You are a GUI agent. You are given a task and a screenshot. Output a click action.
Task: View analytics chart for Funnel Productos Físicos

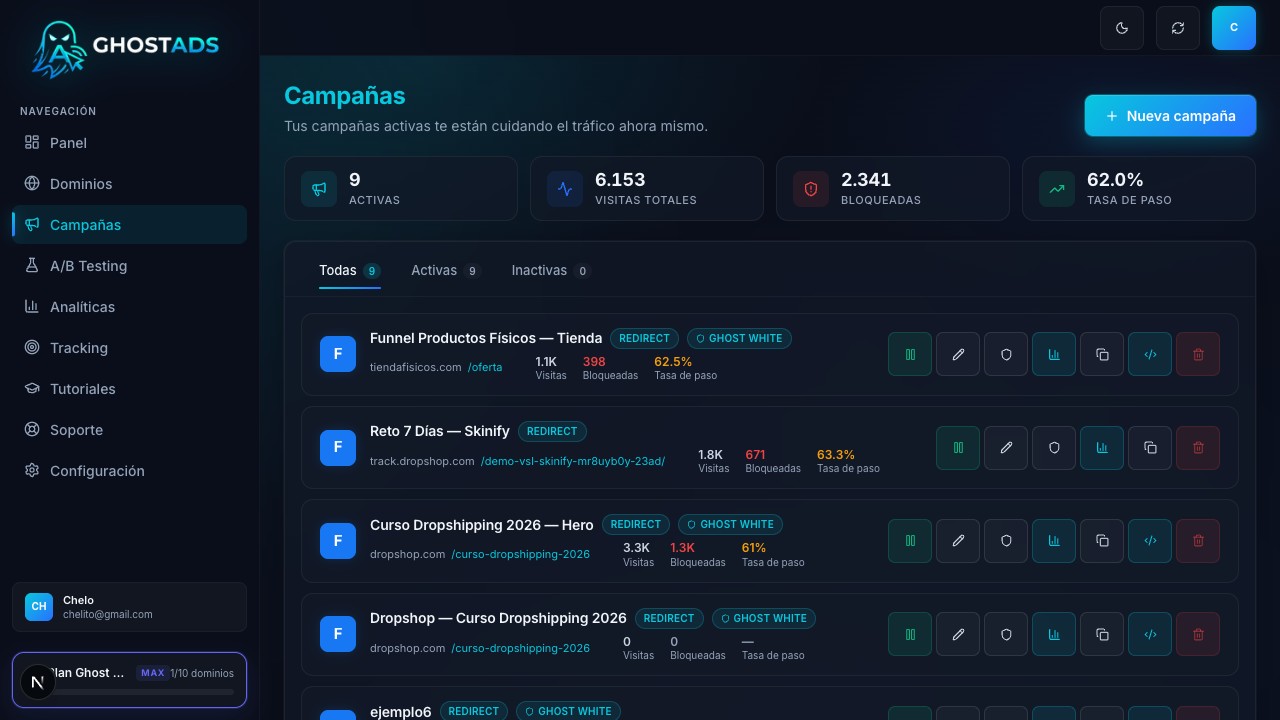(x=1054, y=354)
